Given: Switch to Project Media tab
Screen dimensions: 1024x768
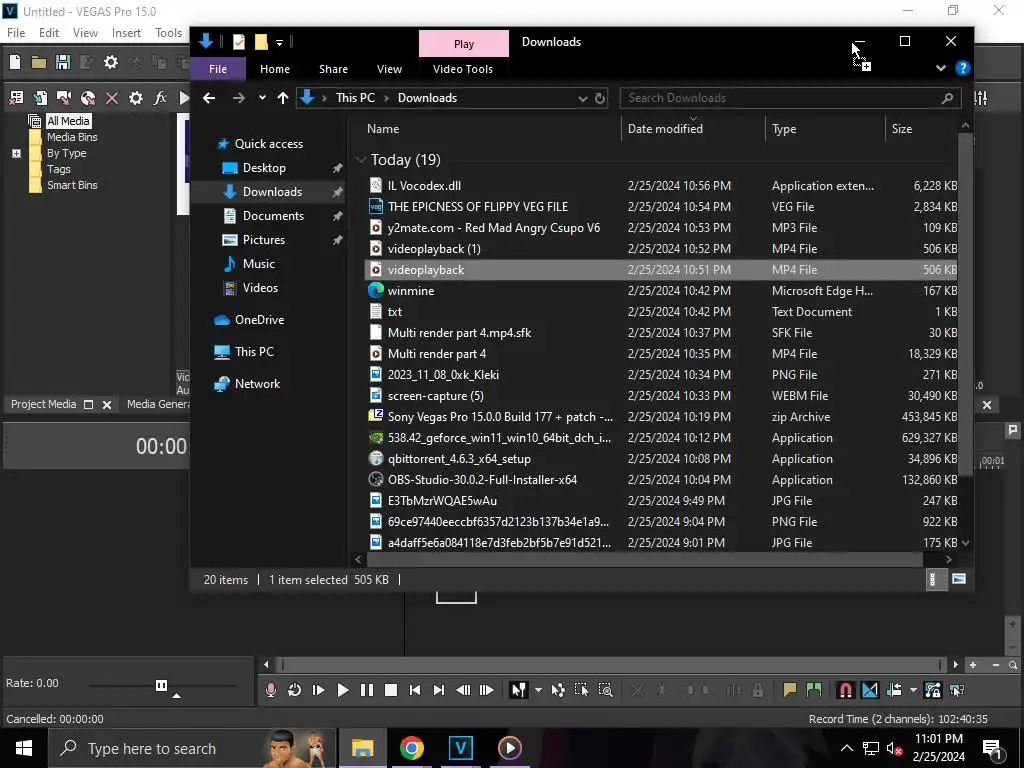Looking at the screenshot, I should [x=44, y=404].
